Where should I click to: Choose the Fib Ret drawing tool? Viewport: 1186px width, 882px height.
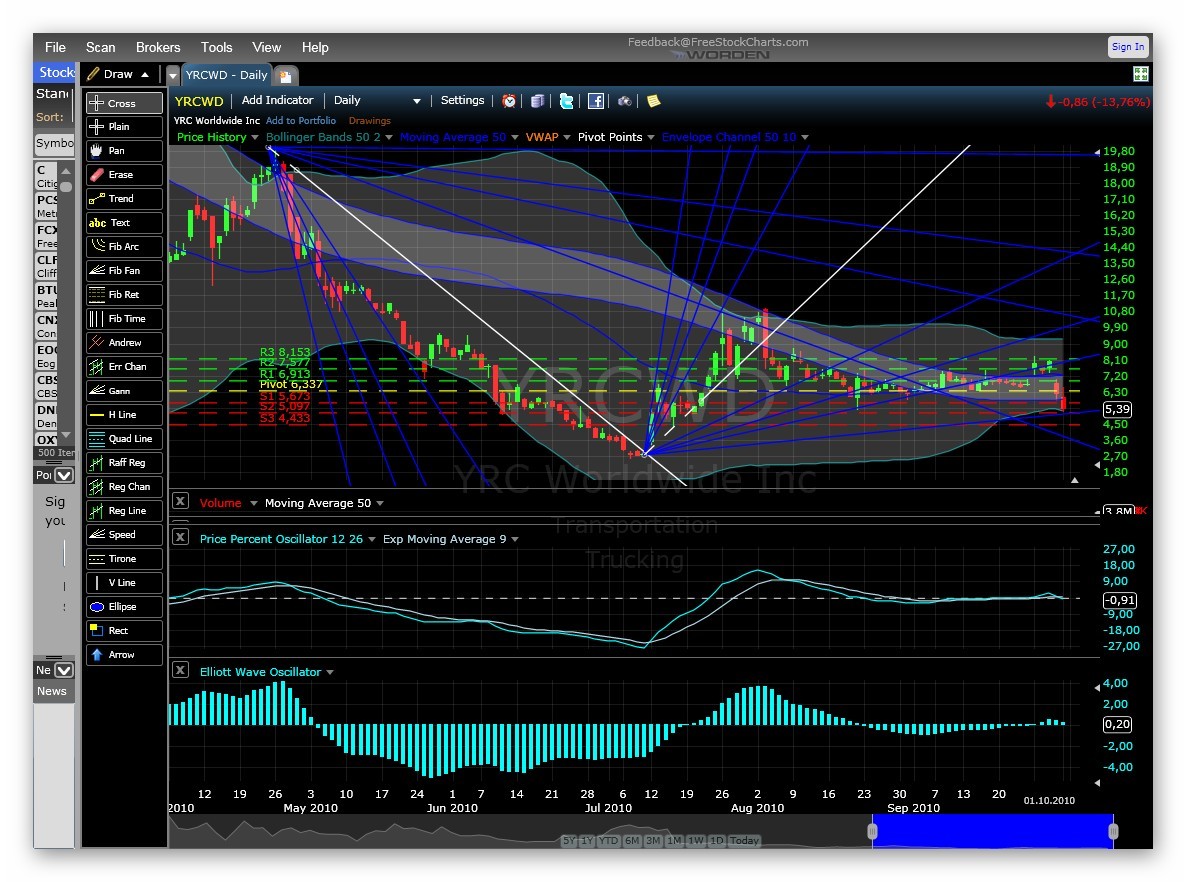click(123, 294)
